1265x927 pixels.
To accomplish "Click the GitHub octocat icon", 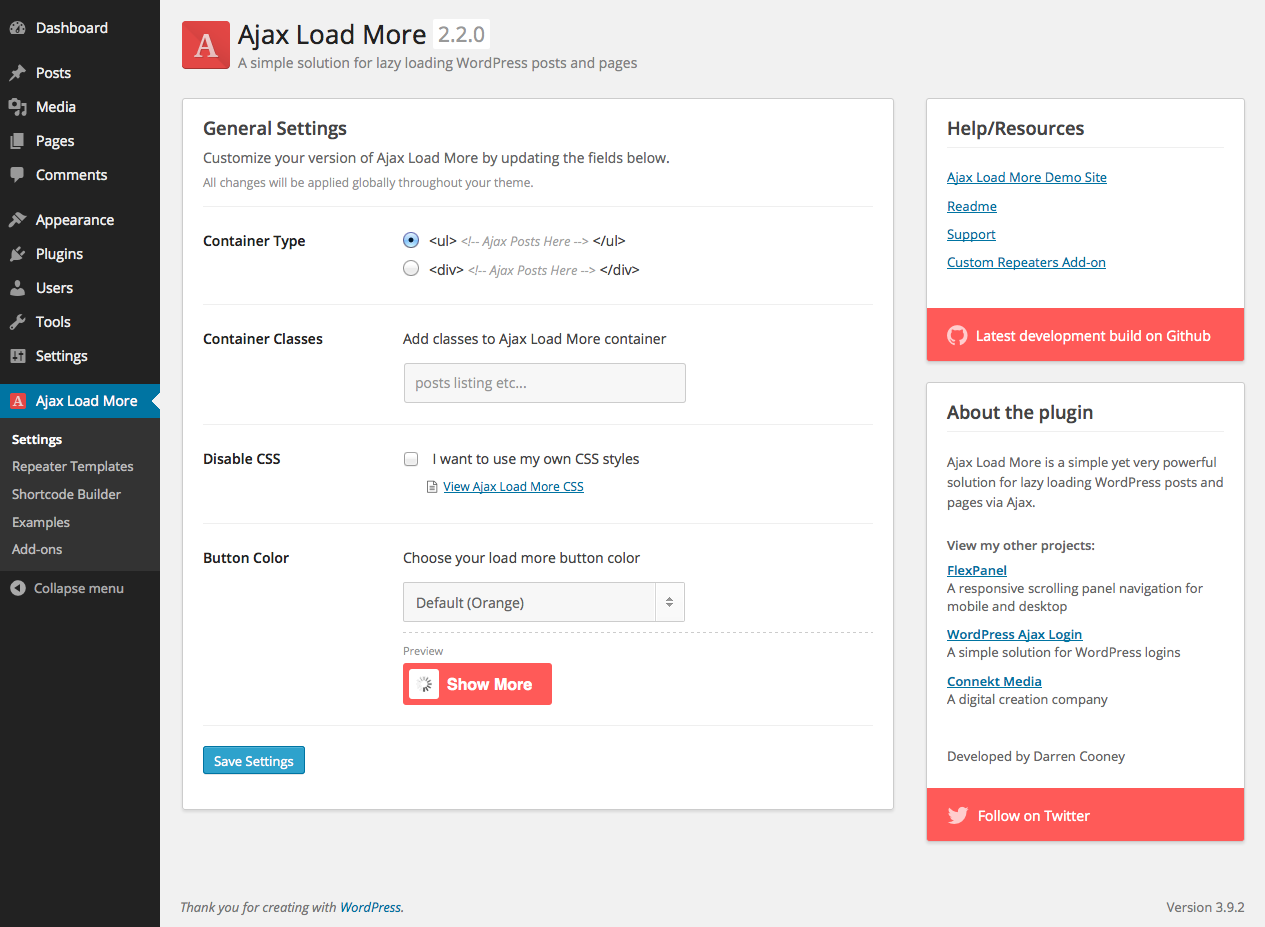I will 957,336.
